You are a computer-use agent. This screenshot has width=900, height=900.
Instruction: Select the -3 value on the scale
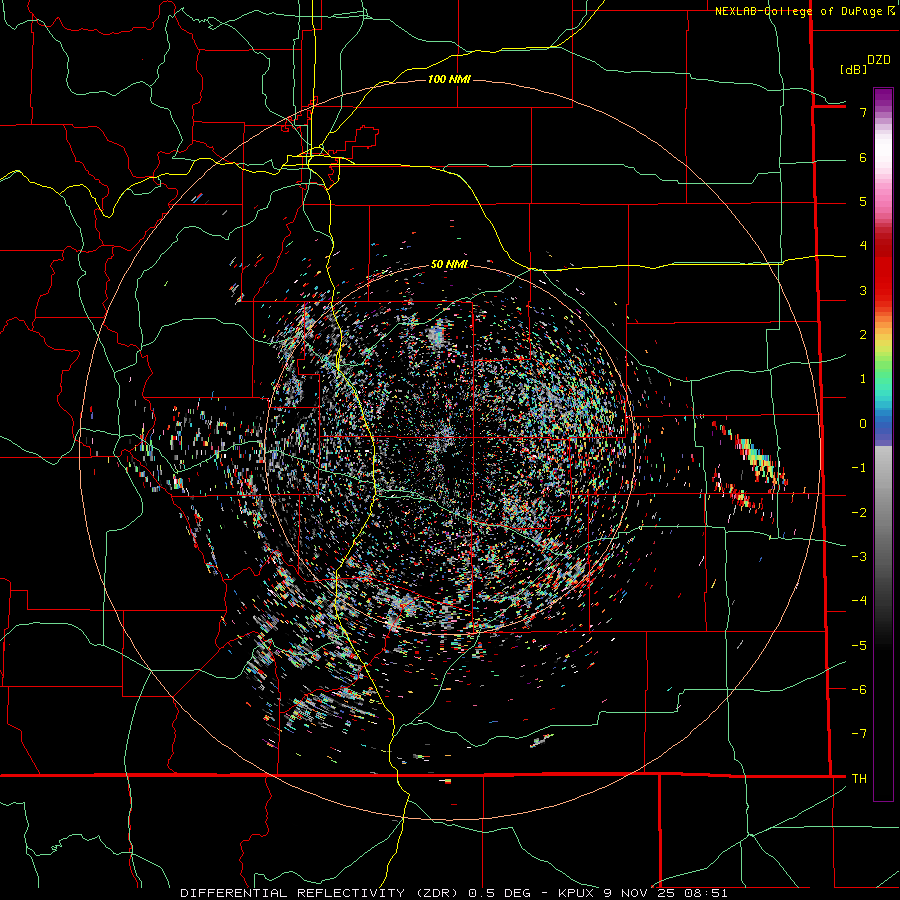point(859,556)
